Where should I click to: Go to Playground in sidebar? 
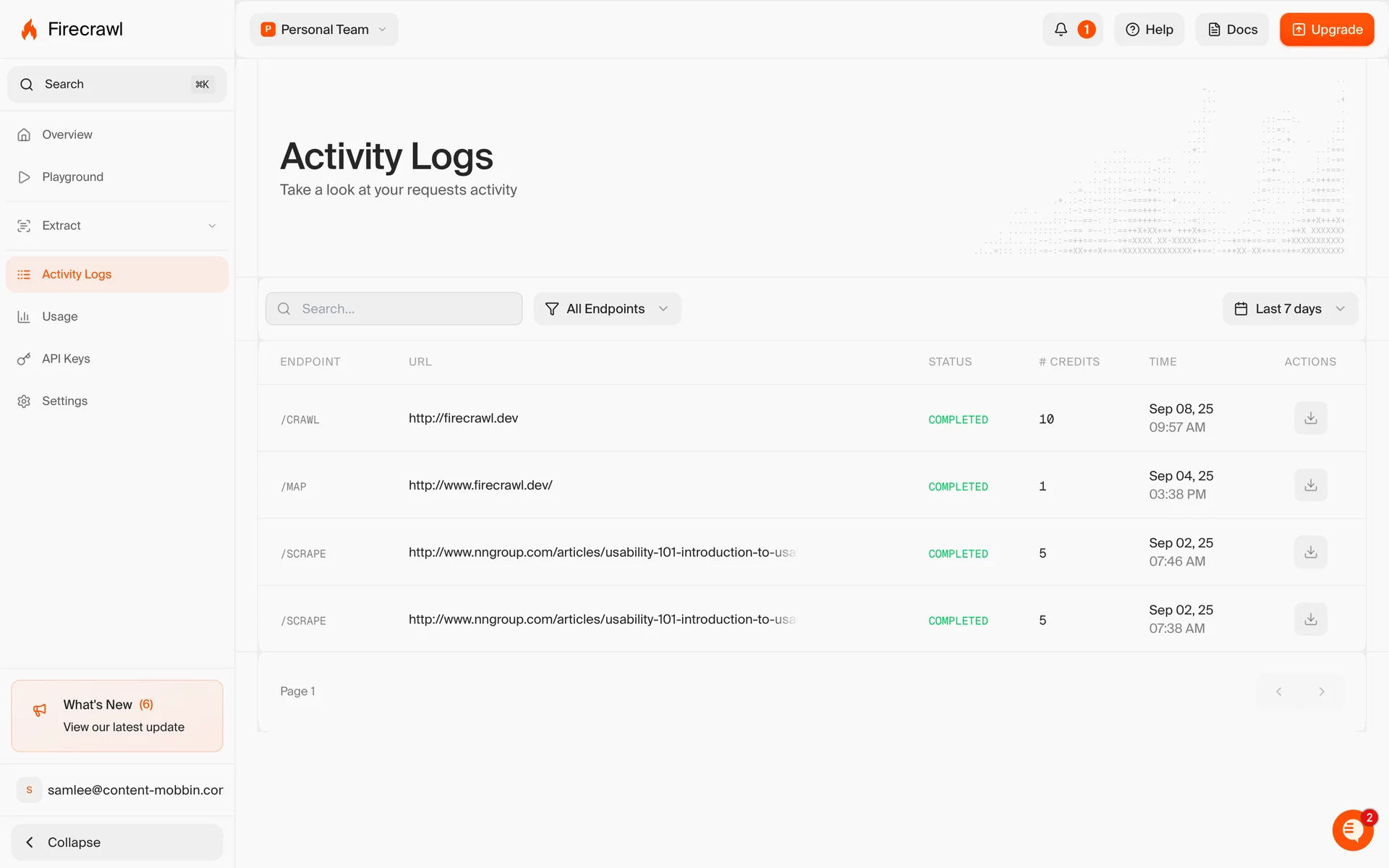pyautogui.click(x=72, y=177)
